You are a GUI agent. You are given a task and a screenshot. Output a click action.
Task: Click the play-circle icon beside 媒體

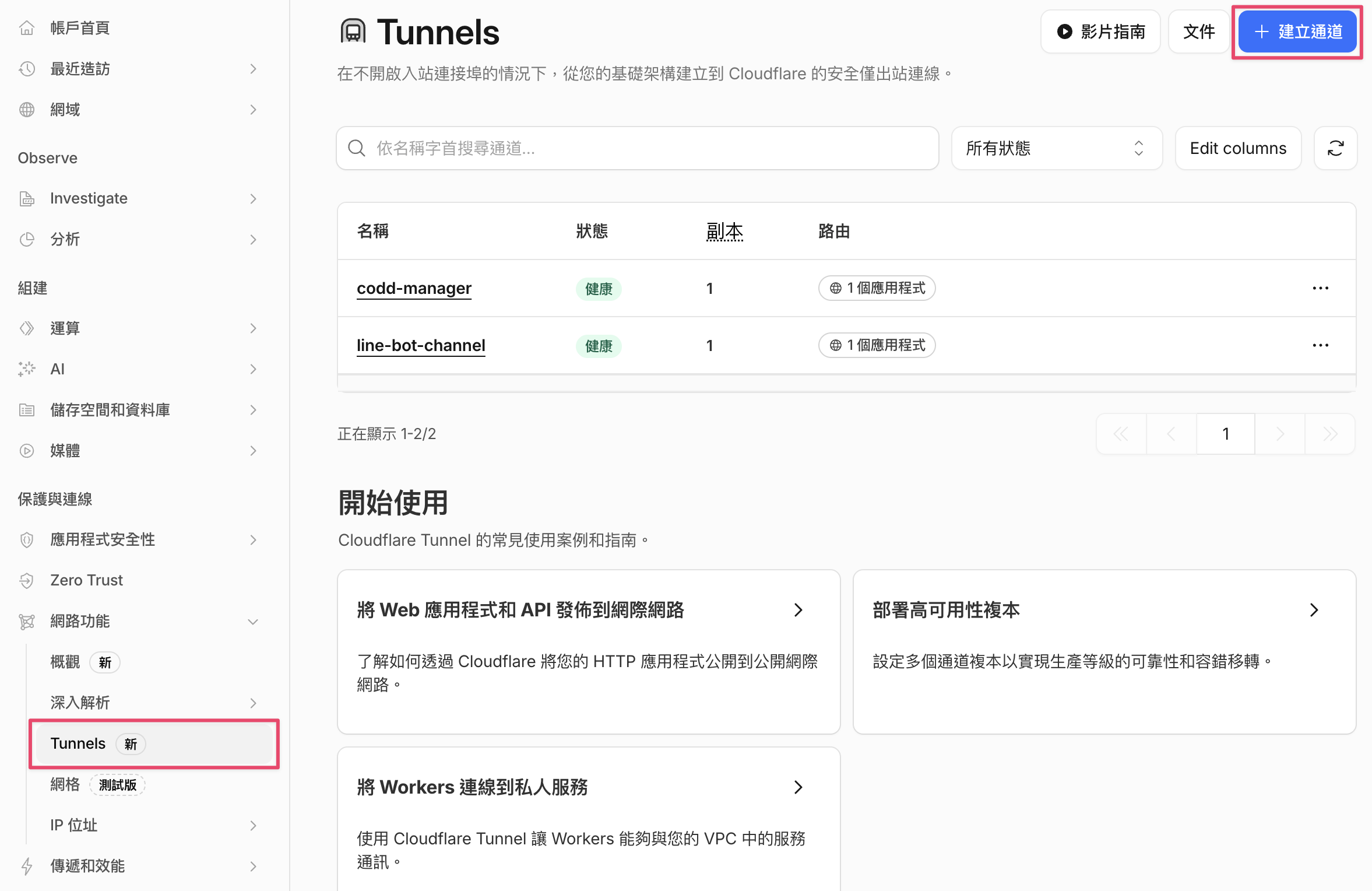pos(27,451)
